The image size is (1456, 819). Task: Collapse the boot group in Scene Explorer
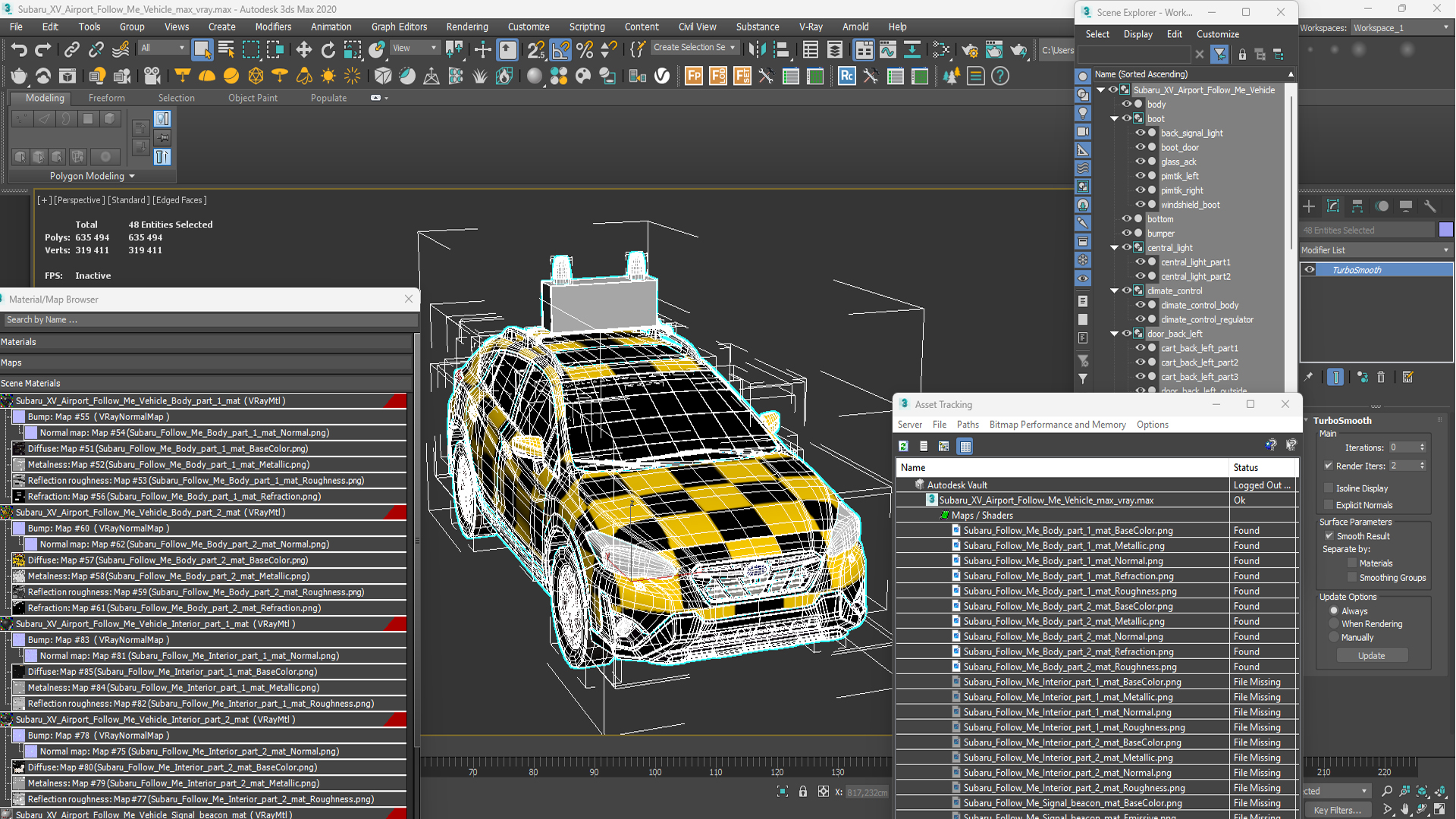click(1114, 118)
